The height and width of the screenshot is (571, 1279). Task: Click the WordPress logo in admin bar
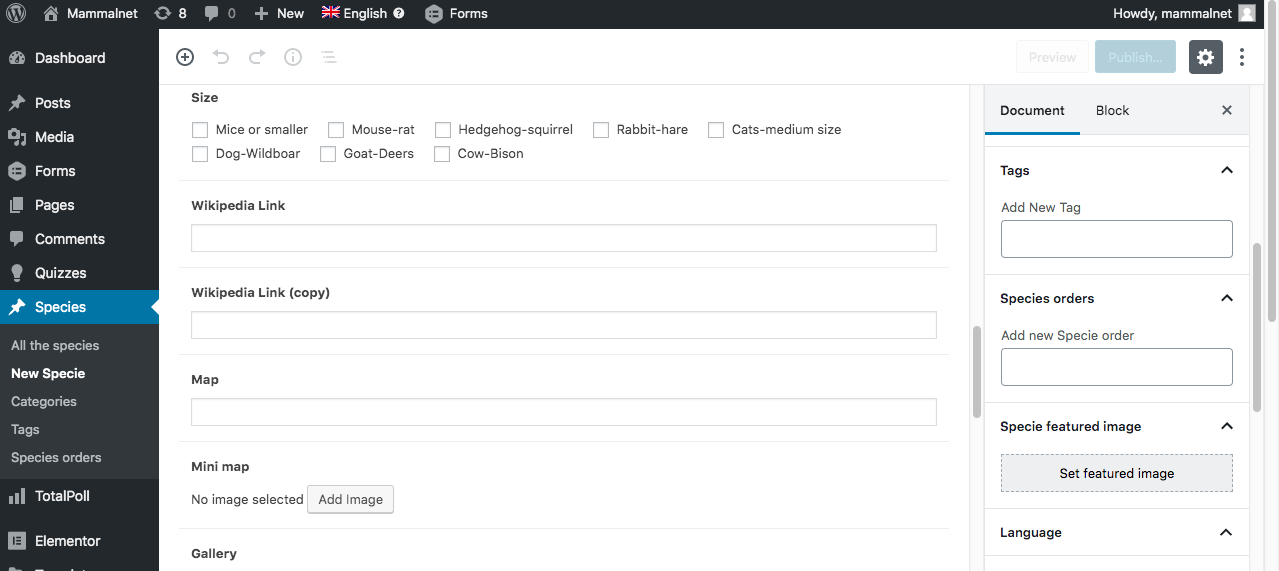(16, 13)
